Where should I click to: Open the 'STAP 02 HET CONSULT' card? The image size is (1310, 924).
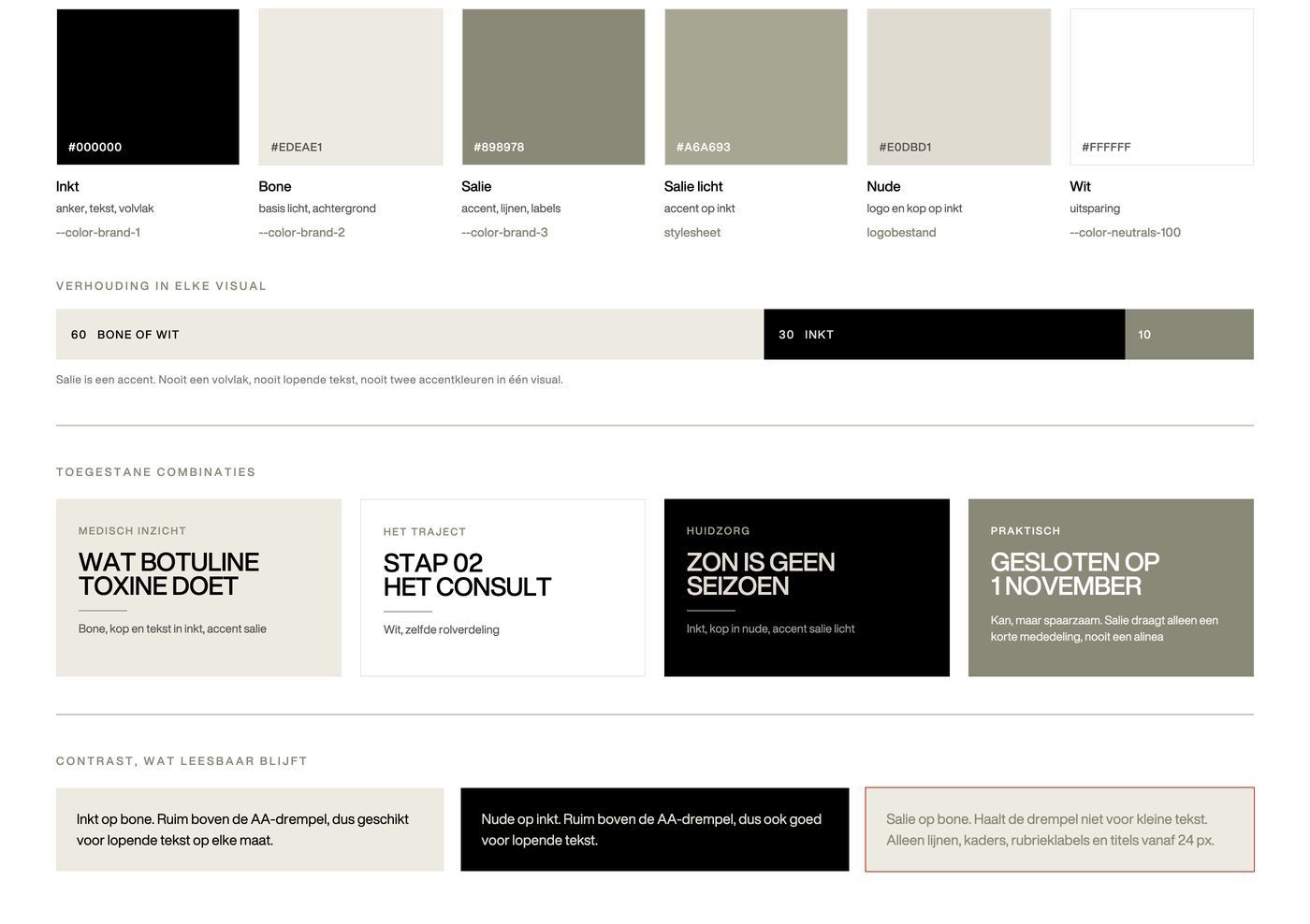coord(502,587)
